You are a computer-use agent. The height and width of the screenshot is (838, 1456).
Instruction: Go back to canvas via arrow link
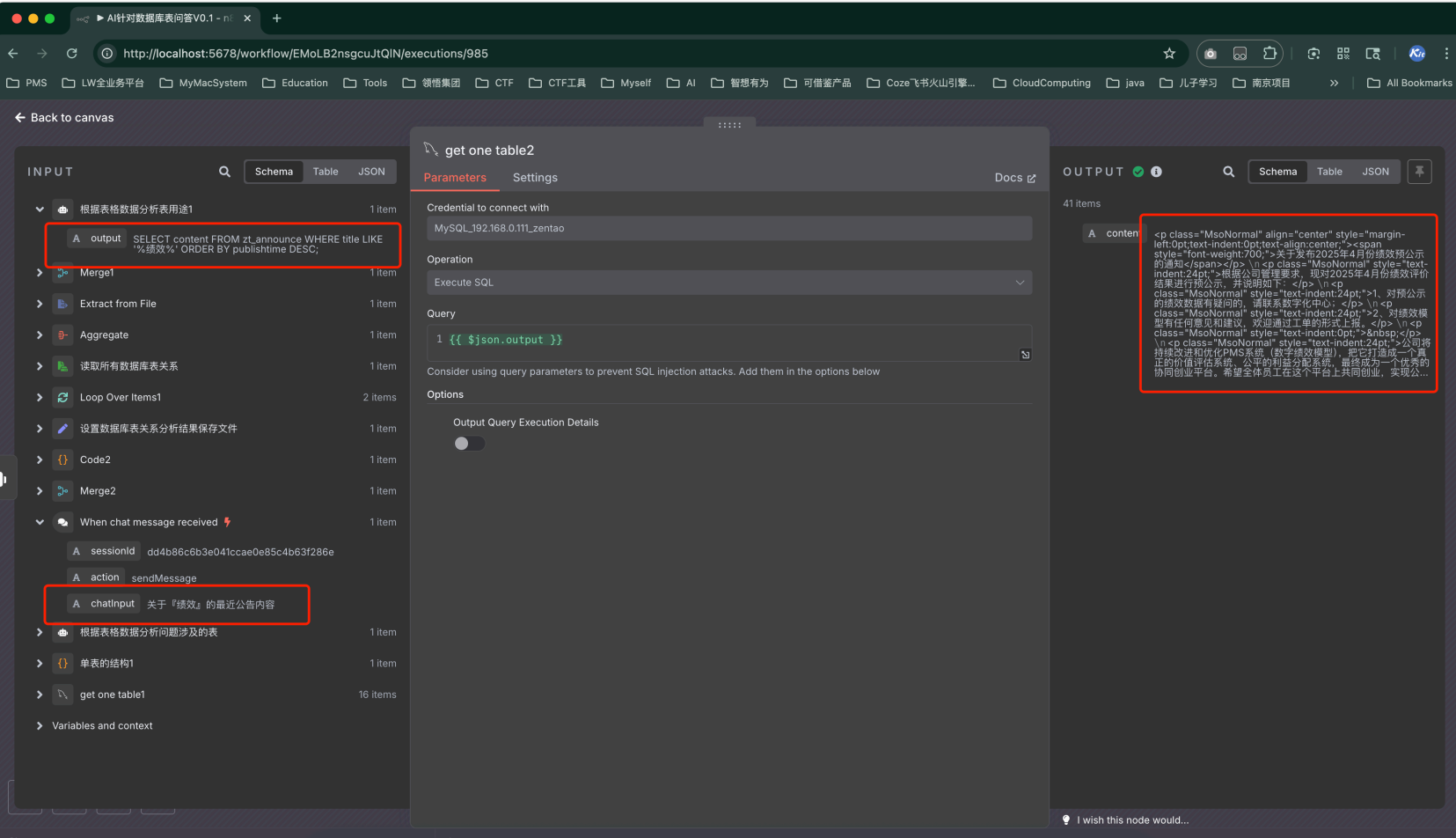[64, 117]
